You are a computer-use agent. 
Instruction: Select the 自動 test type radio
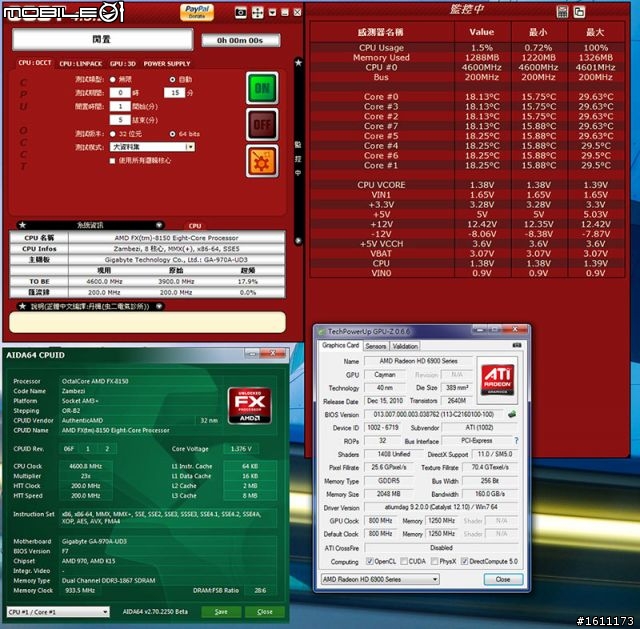click(172, 79)
